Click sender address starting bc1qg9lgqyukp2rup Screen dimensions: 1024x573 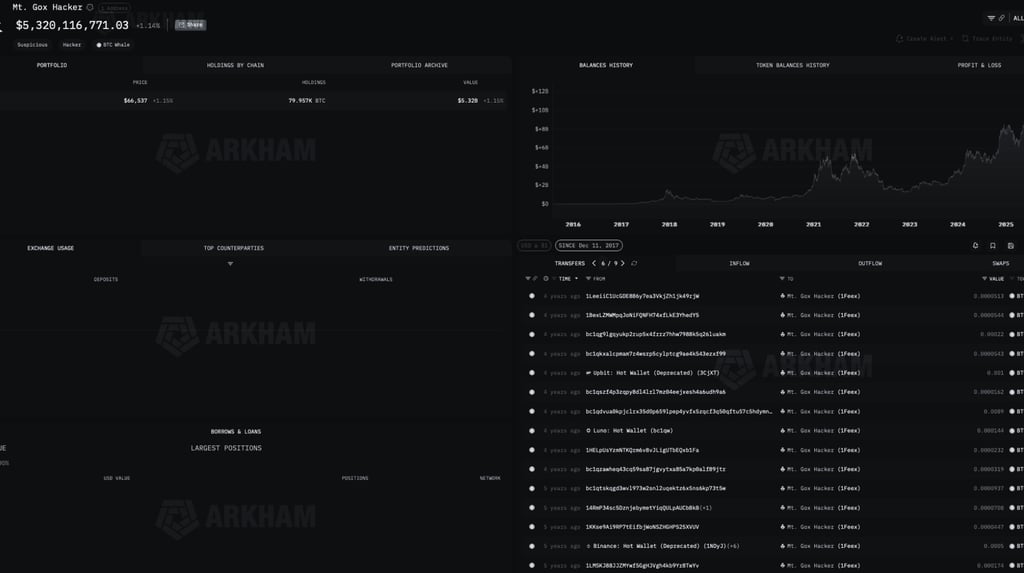coord(656,335)
